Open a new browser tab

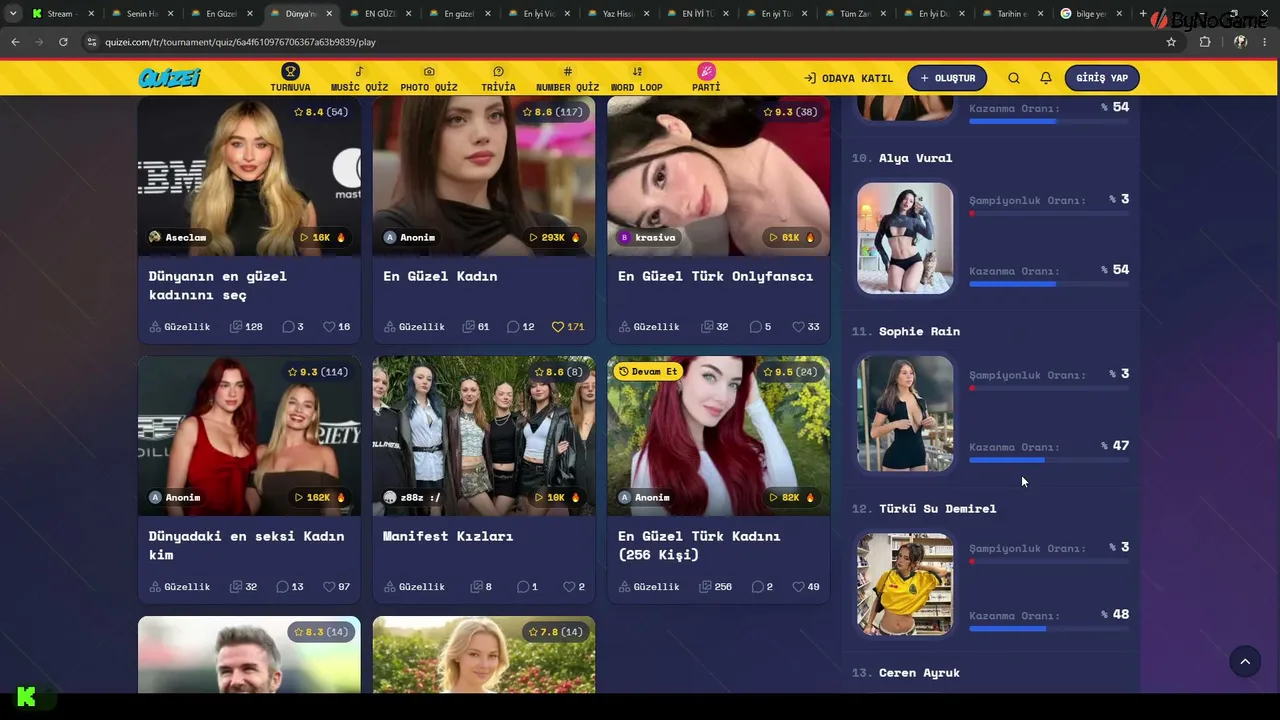click(x=1143, y=14)
